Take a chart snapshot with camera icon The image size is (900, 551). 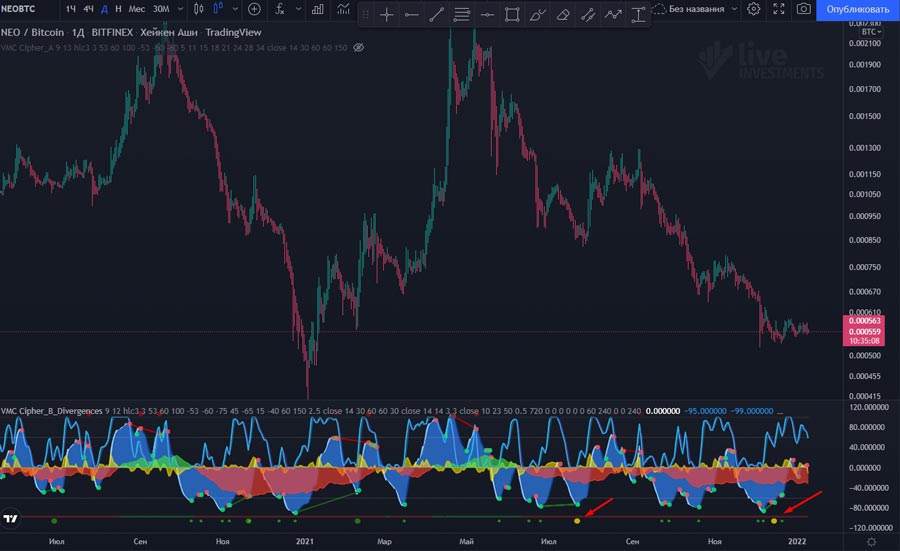point(803,9)
